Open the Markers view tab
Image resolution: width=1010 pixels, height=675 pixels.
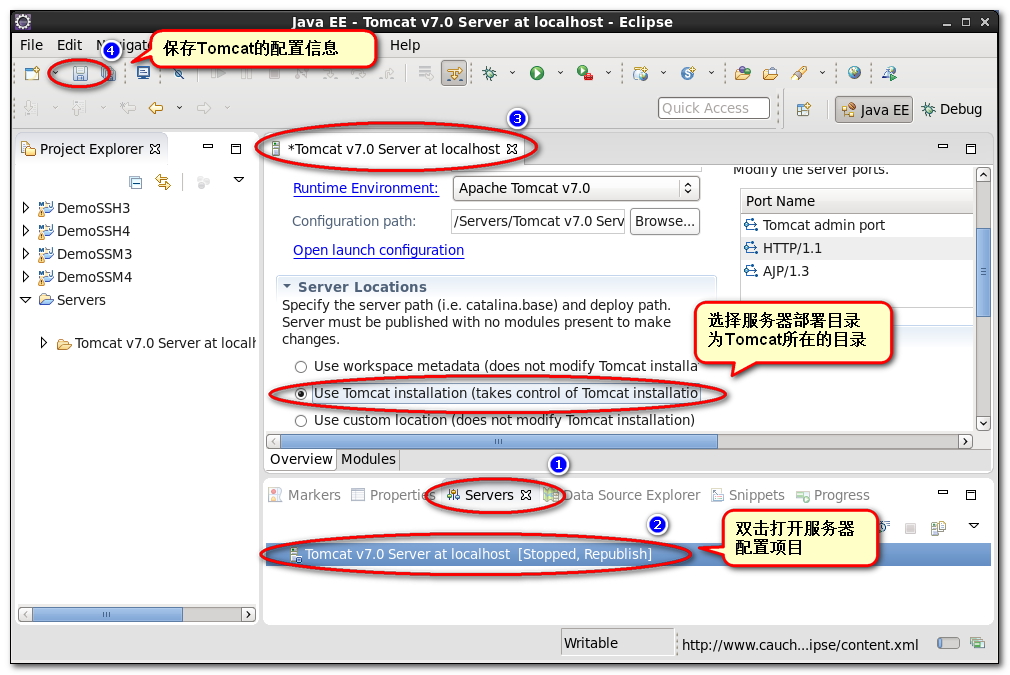[305, 495]
